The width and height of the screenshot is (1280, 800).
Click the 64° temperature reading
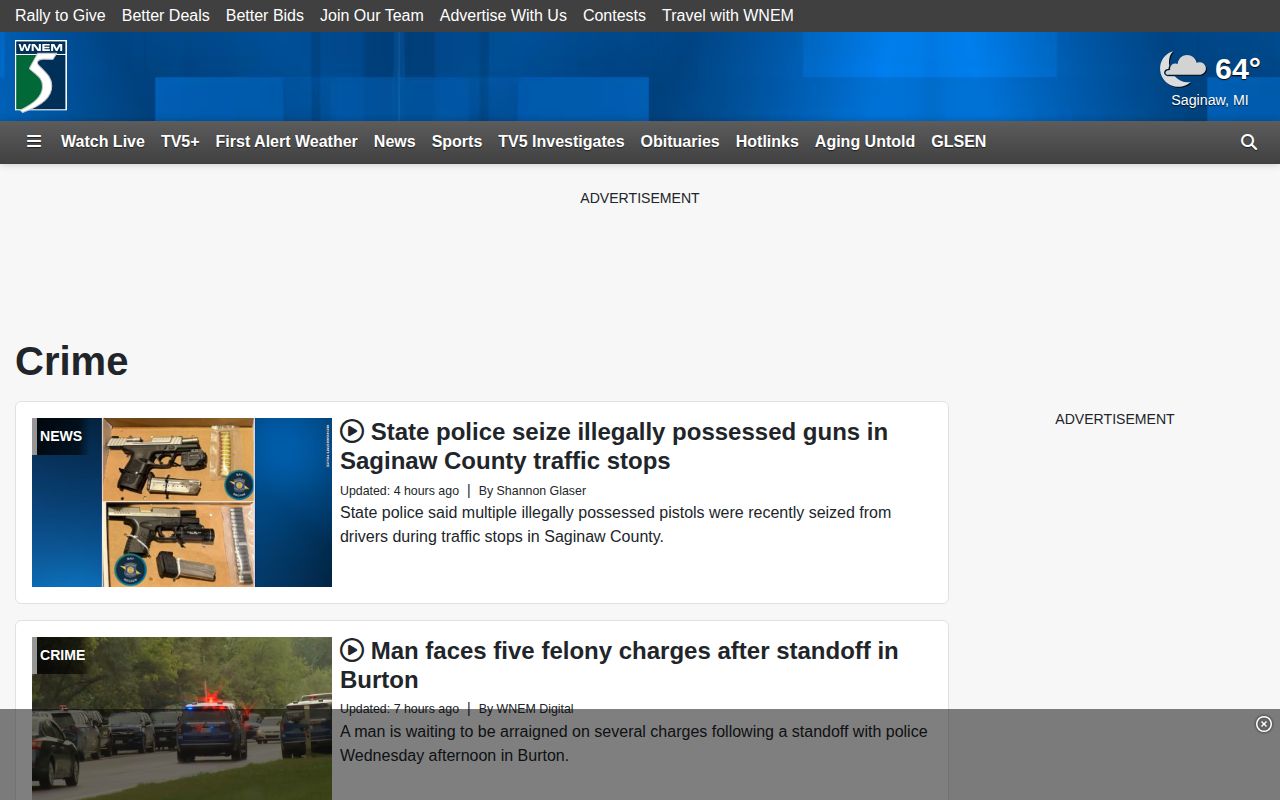(x=1238, y=69)
